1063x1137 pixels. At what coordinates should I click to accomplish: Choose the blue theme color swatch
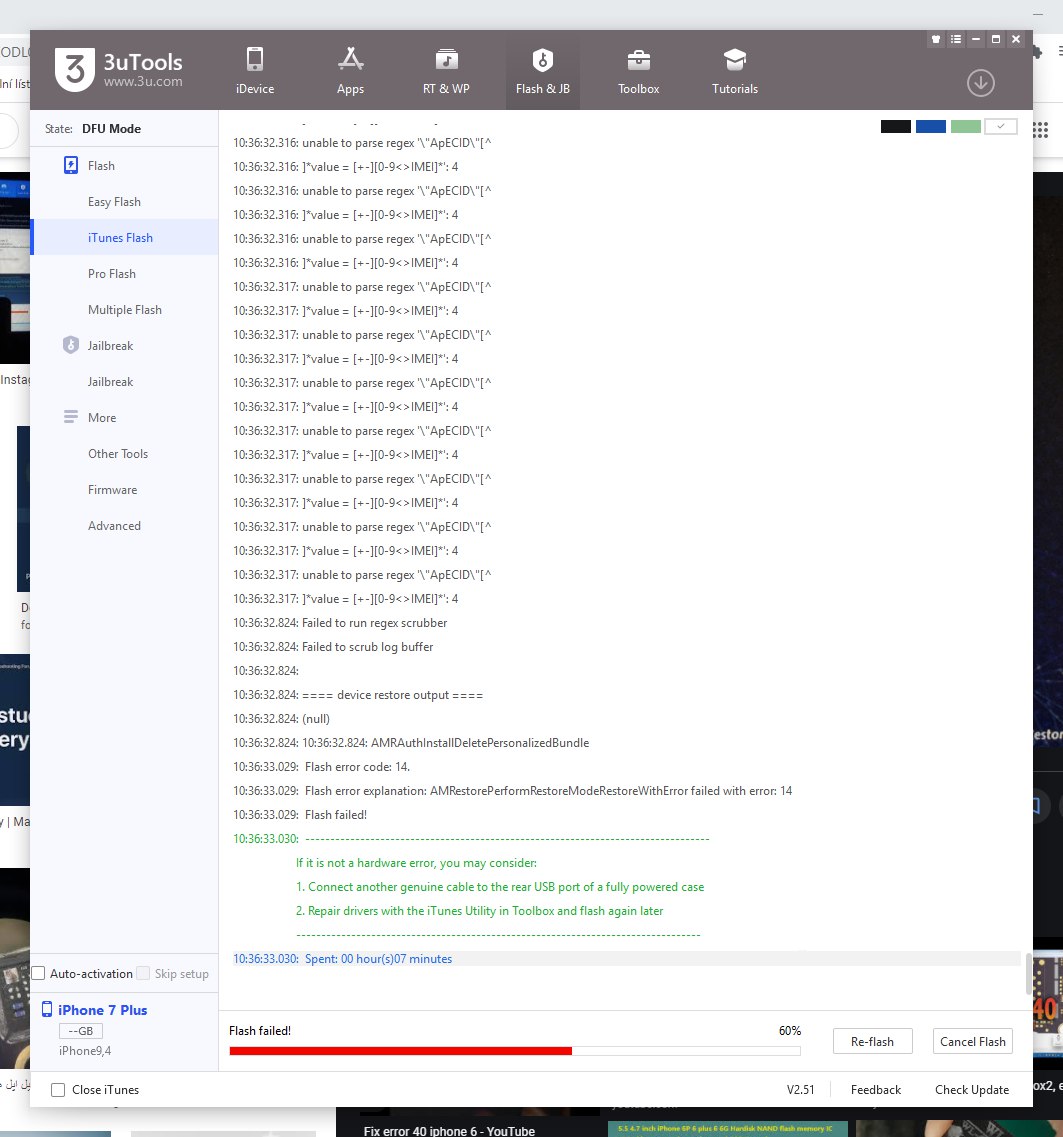pos(931,127)
